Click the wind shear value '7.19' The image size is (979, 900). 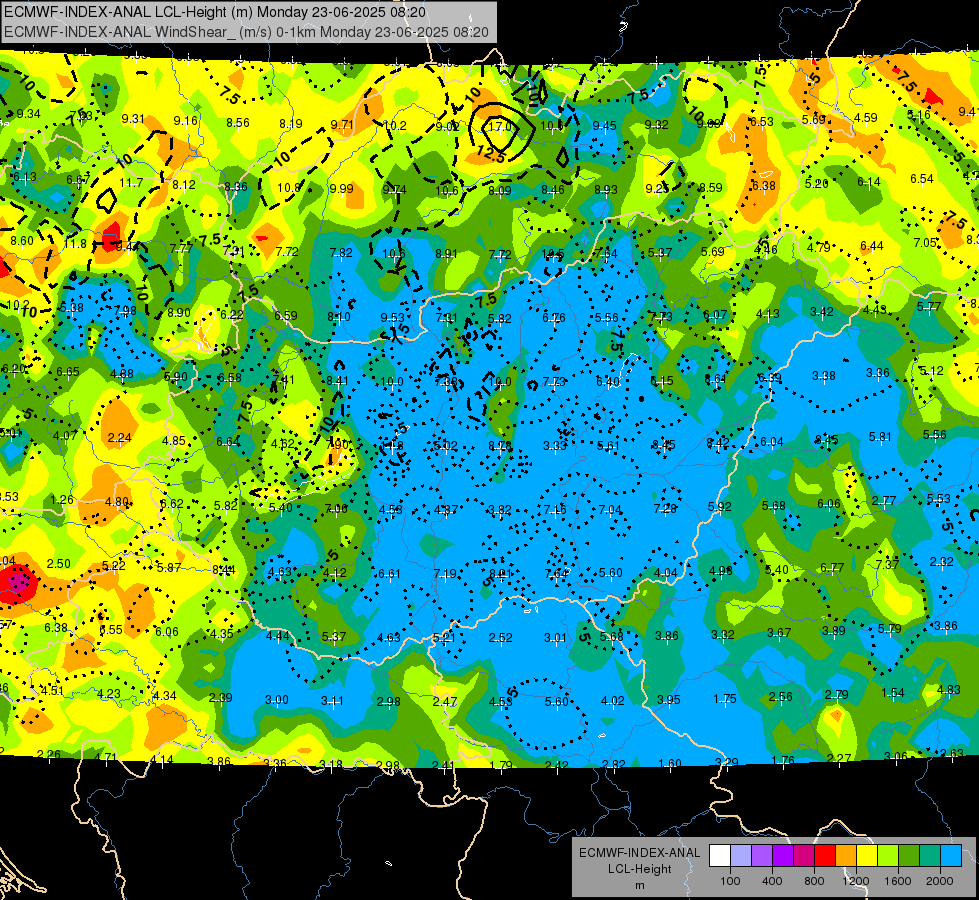coord(445,573)
